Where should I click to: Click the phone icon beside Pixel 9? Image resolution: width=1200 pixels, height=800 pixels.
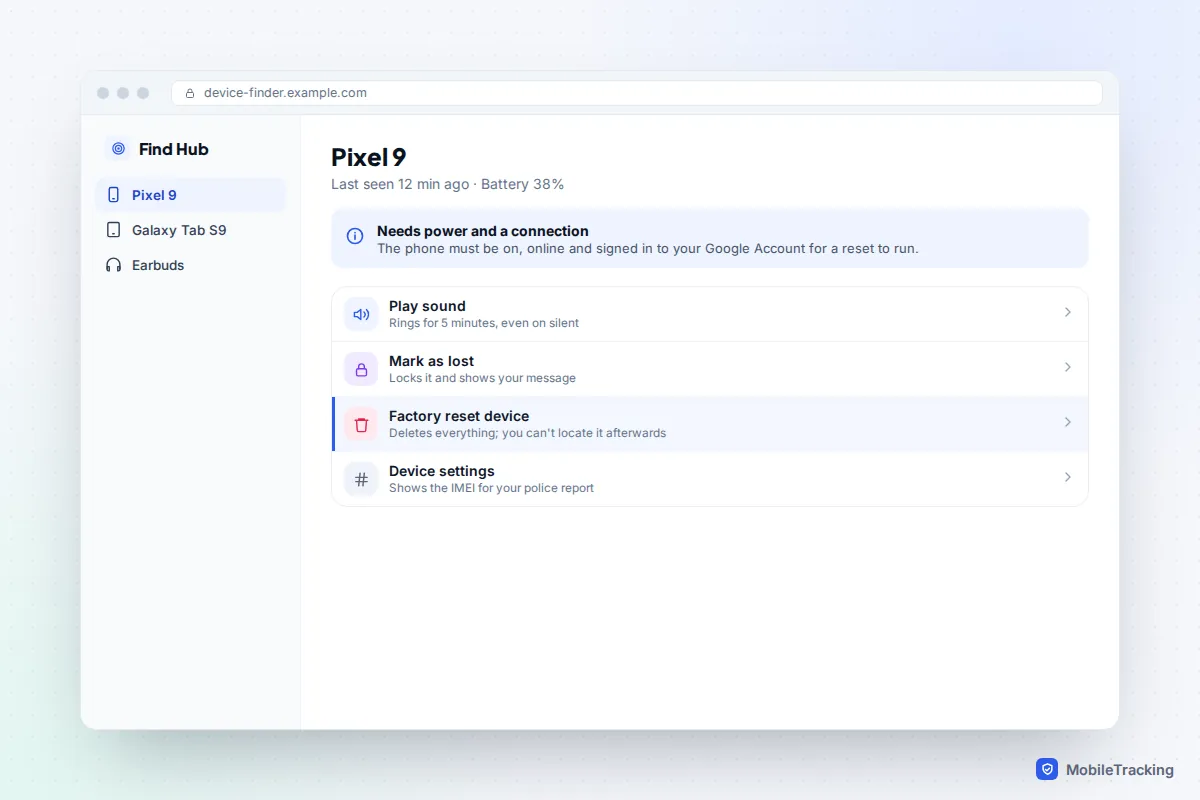pyautogui.click(x=113, y=195)
